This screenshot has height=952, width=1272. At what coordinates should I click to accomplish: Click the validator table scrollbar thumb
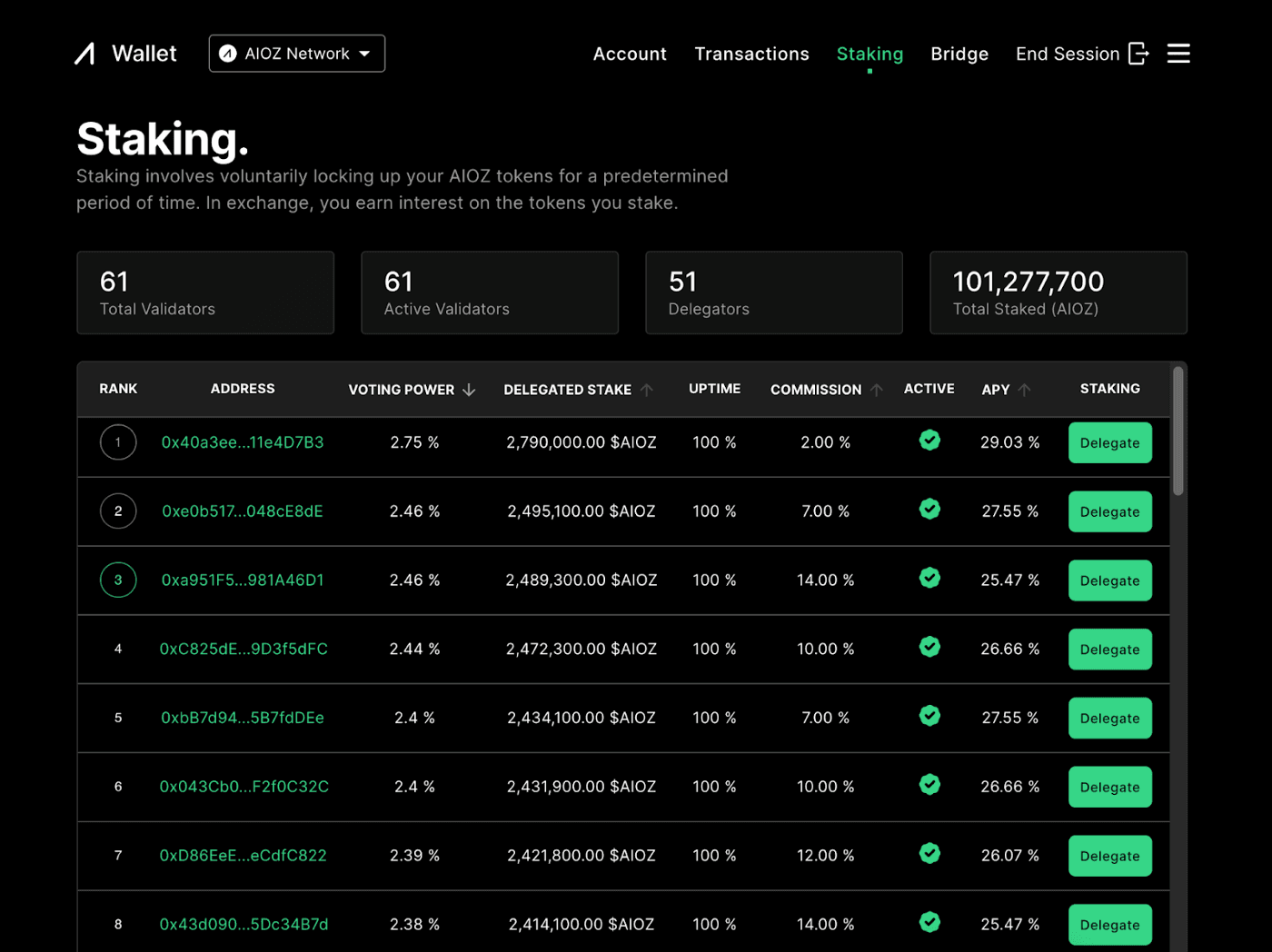(x=1178, y=431)
